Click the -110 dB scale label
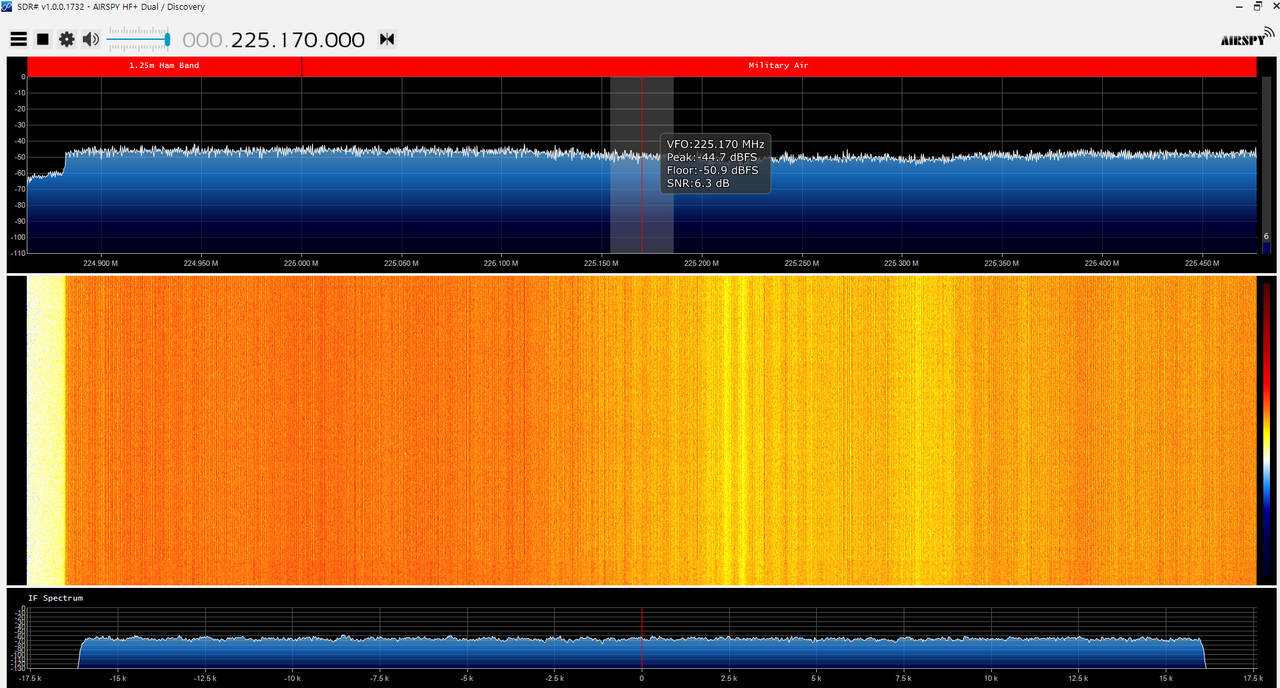 point(17,253)
